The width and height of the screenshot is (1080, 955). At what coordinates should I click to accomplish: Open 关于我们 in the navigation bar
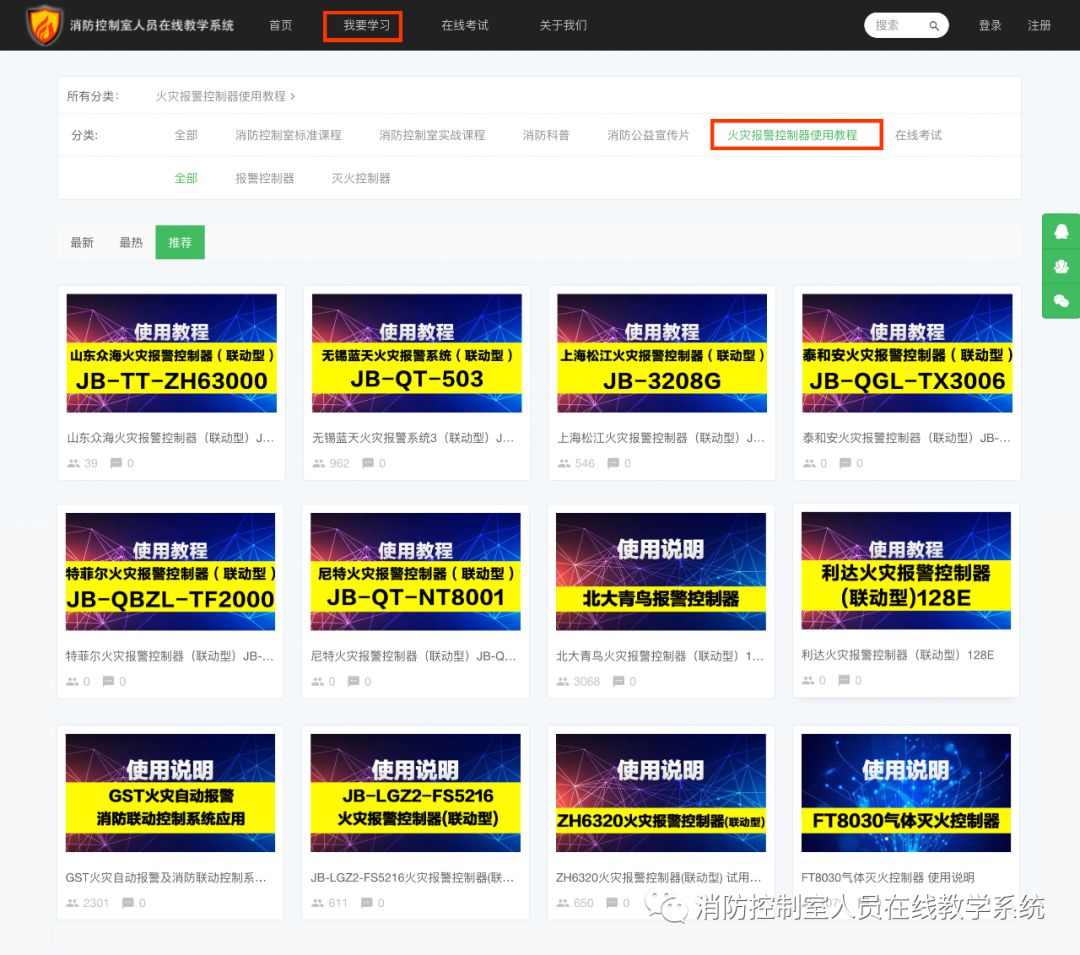563,25
